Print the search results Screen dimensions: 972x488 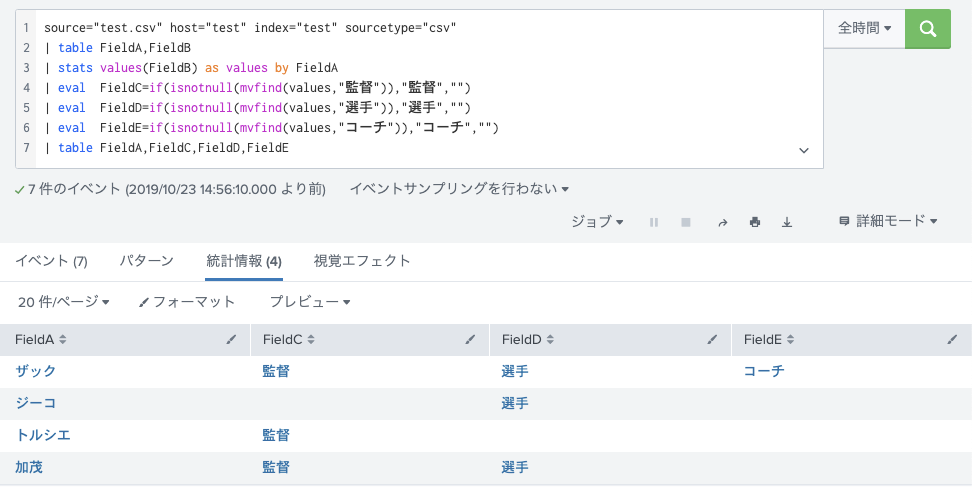click(x=755, y=222)
